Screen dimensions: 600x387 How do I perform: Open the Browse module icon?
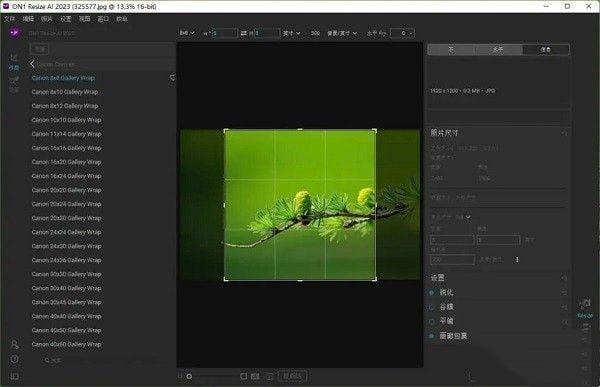tap(14, 80)
